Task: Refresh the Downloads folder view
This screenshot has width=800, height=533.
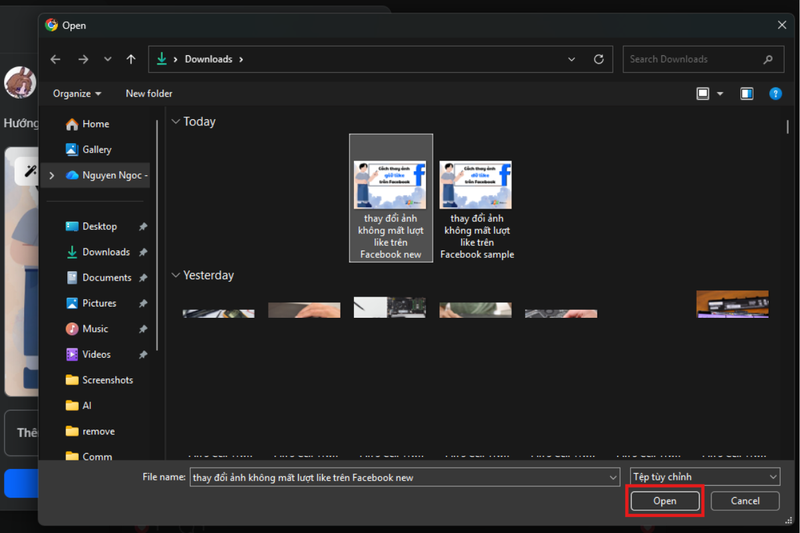Action: [599, 59]
